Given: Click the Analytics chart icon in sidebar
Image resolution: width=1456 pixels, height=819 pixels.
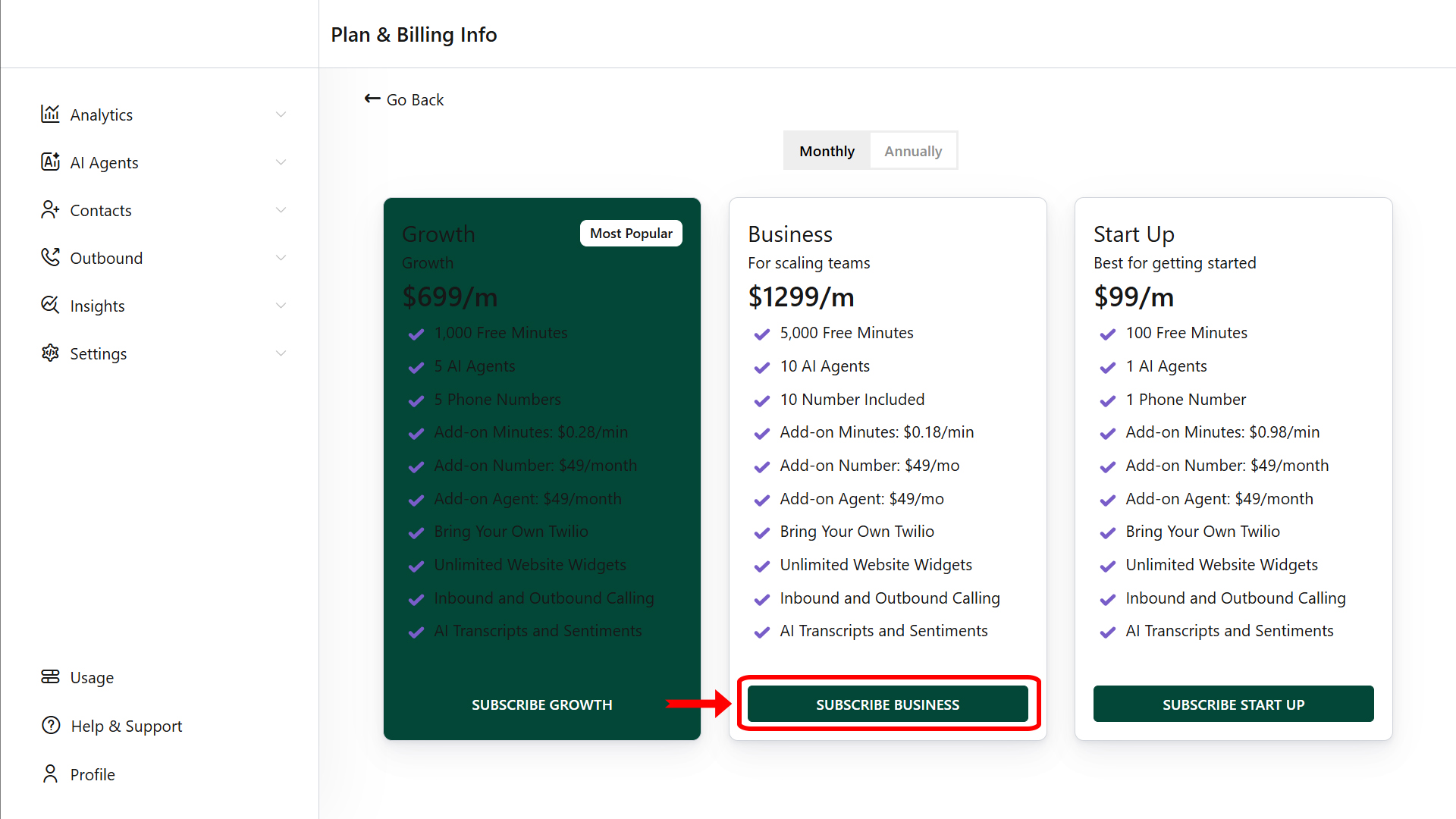Looking at the screenshot, I should (x=50, y=114).
